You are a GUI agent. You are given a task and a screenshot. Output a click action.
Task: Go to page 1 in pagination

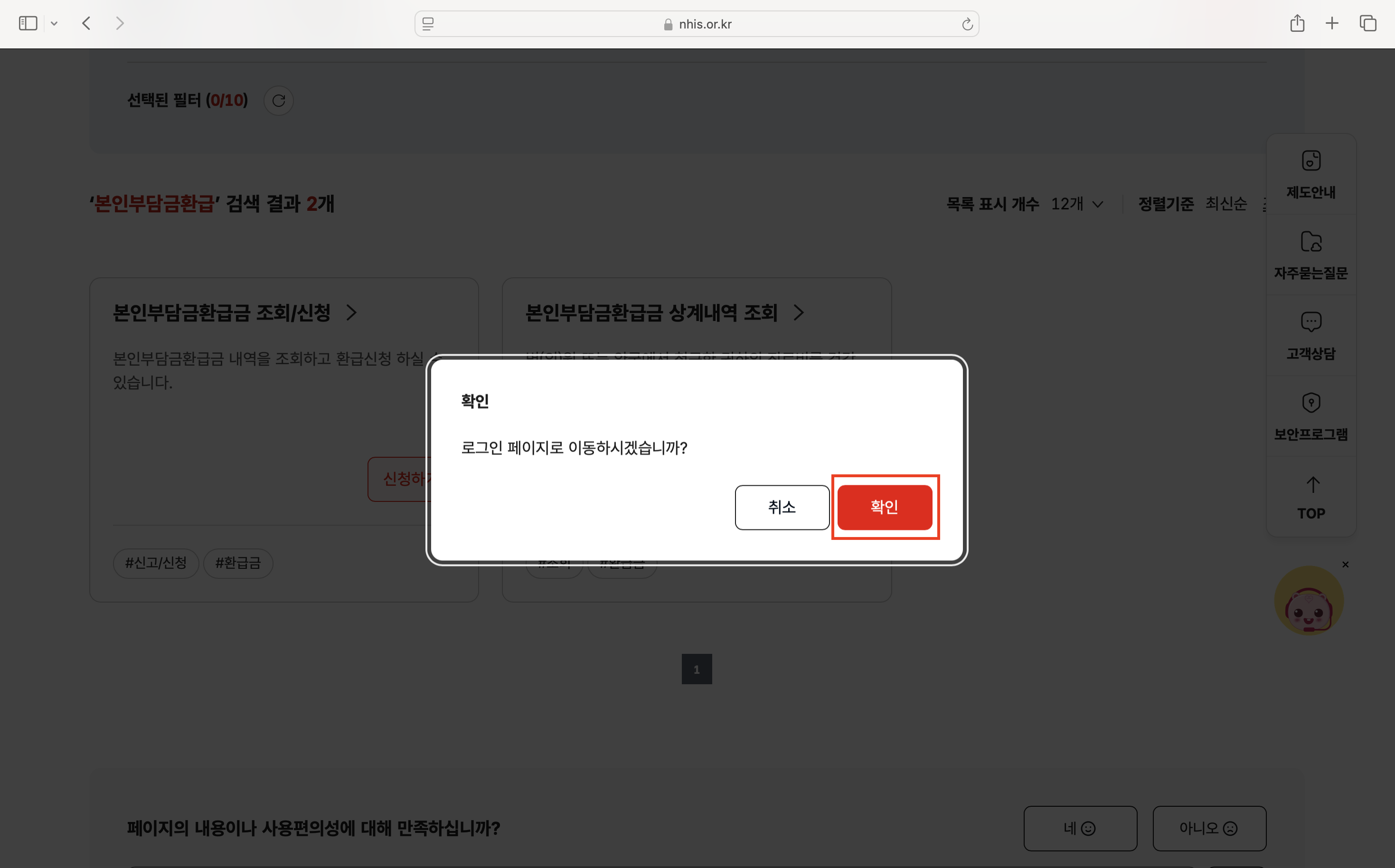(697, 669)
